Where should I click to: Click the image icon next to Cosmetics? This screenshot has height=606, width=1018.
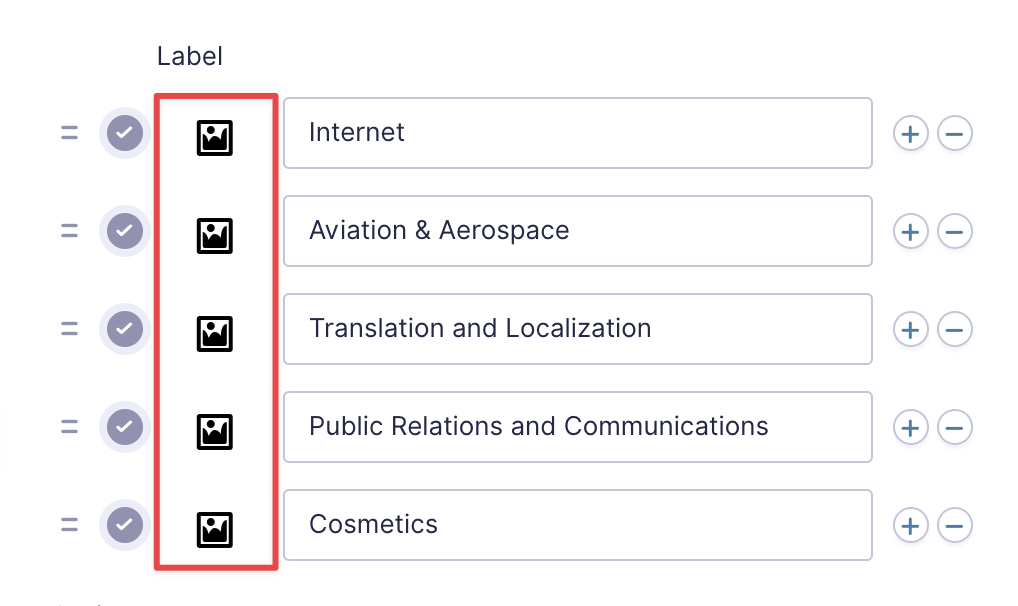[214, 530]
